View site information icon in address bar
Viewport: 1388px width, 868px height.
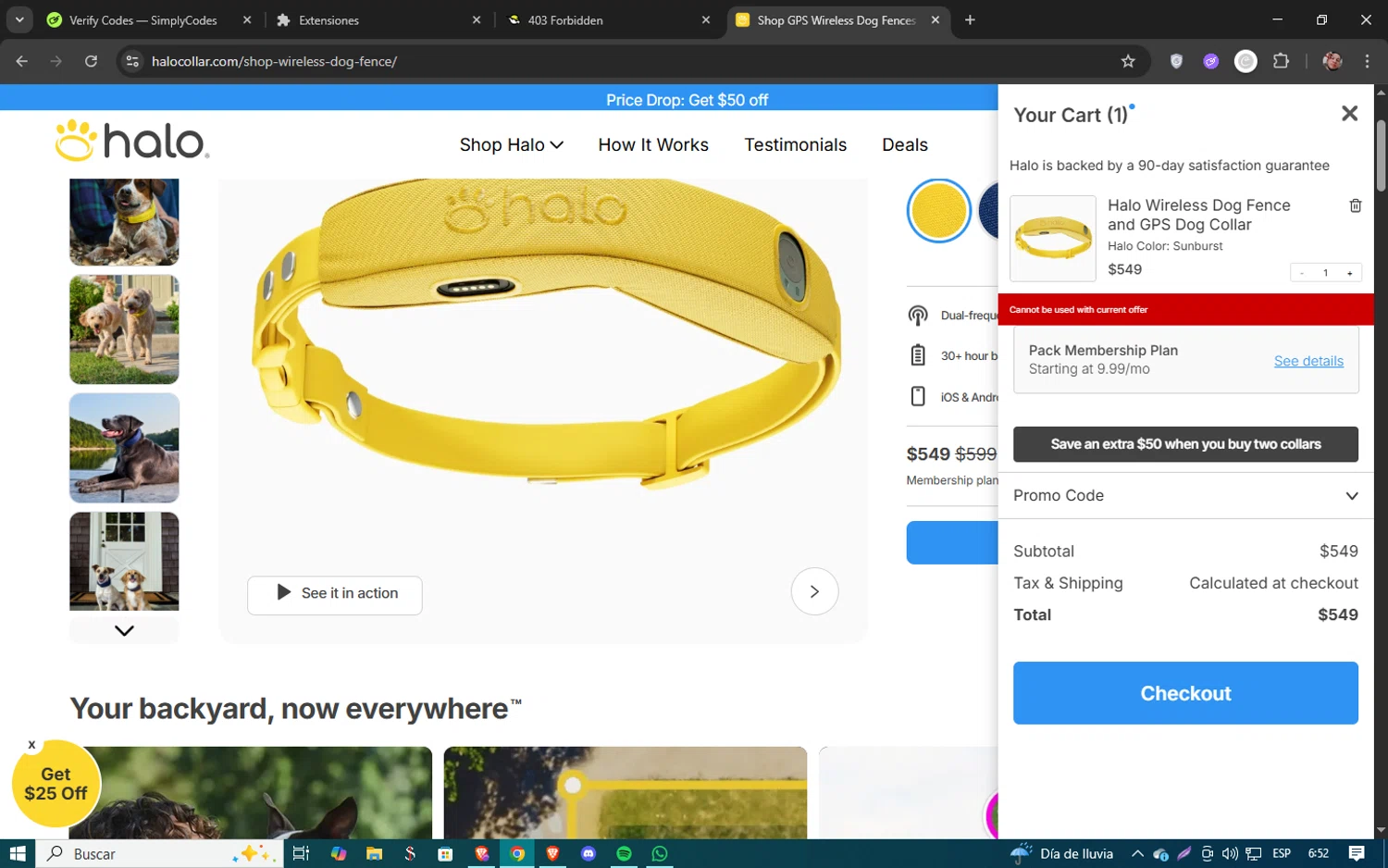point(132,61)
